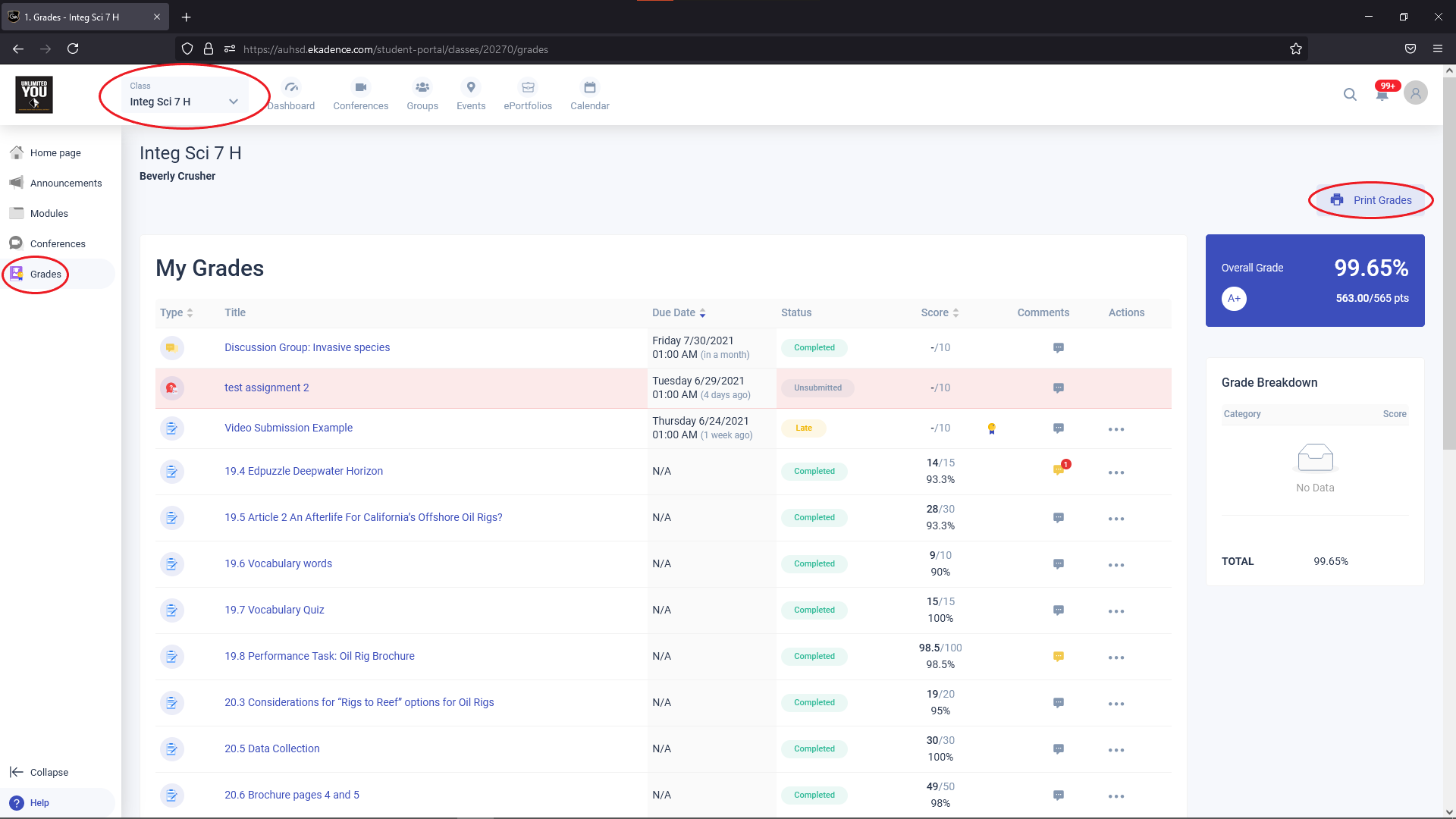The image size is (1456, 819).
Task: Open the Calendar icon in top bar
Action: [589, 96]
